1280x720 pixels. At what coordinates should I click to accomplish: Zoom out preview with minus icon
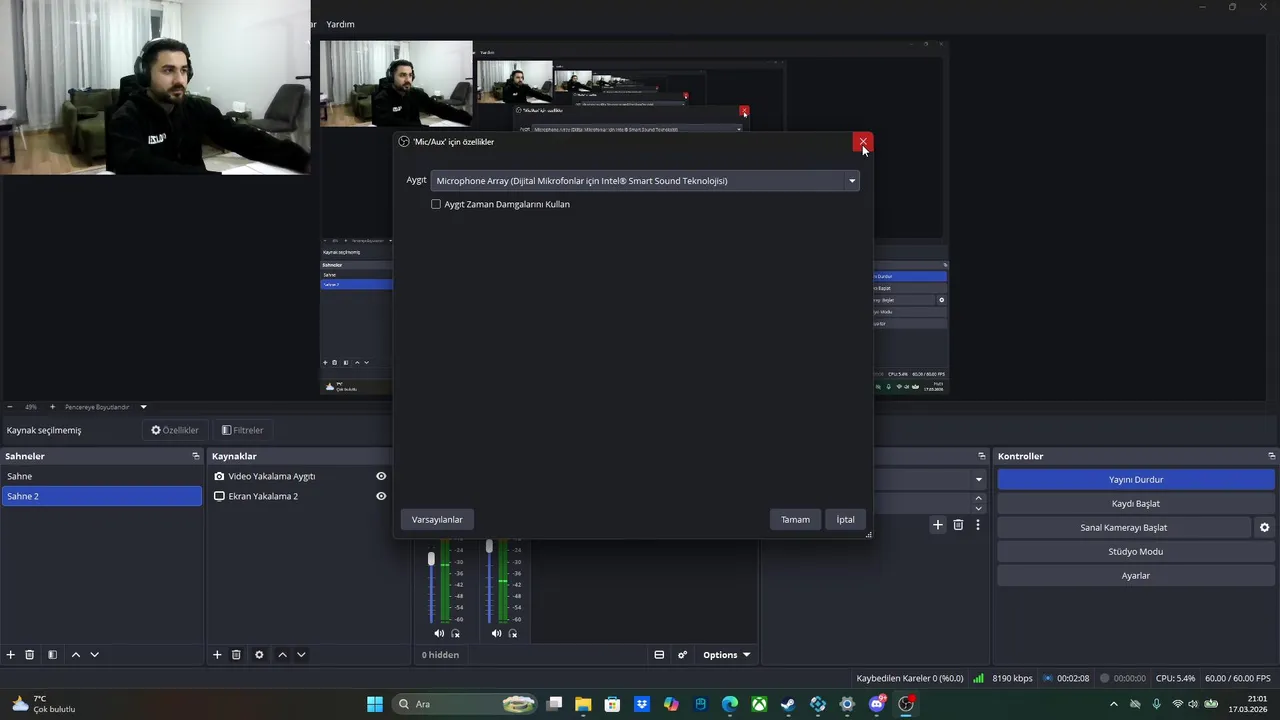pos(10,407)
